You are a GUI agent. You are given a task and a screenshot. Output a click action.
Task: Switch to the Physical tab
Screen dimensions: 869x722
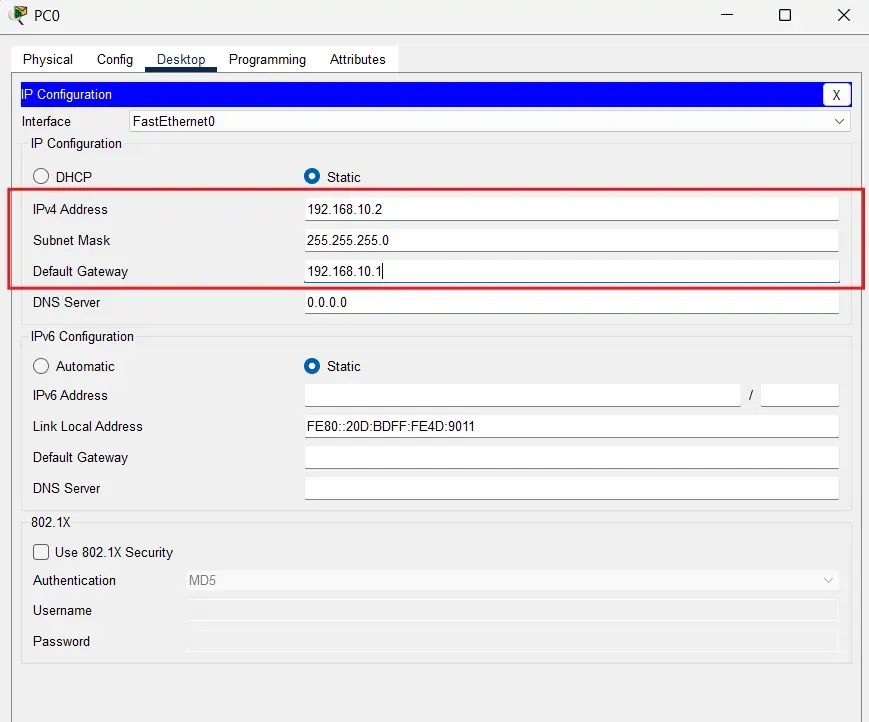click(x=48, y=59)
